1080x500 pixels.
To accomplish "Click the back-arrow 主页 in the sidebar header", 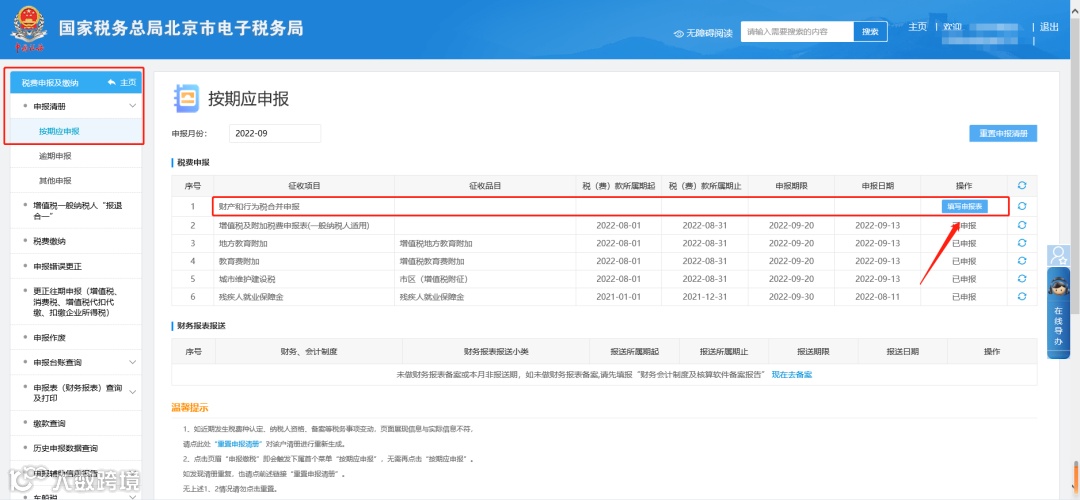I will pos(122,82).
